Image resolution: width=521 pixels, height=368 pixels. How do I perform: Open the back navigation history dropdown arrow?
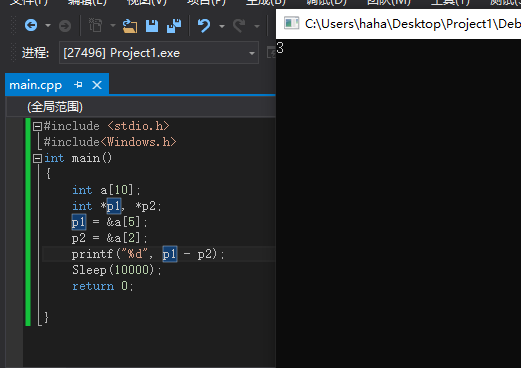point(48,25)
